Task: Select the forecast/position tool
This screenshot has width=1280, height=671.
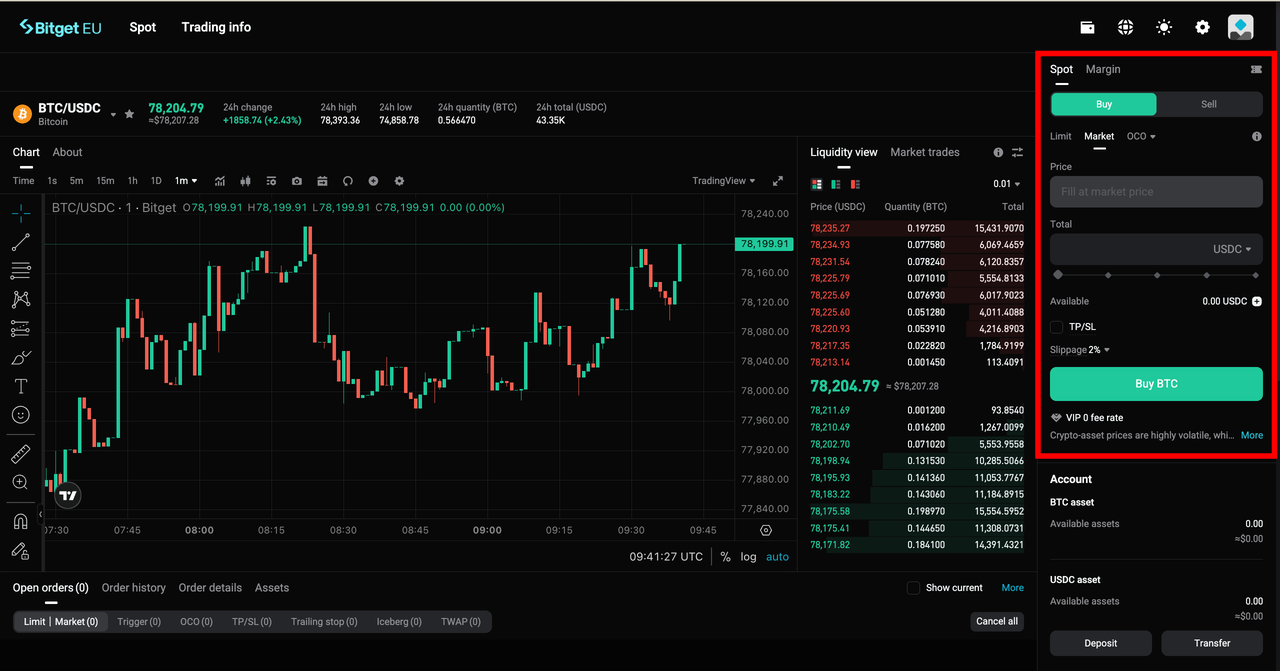Action: [x=20, y=328]
